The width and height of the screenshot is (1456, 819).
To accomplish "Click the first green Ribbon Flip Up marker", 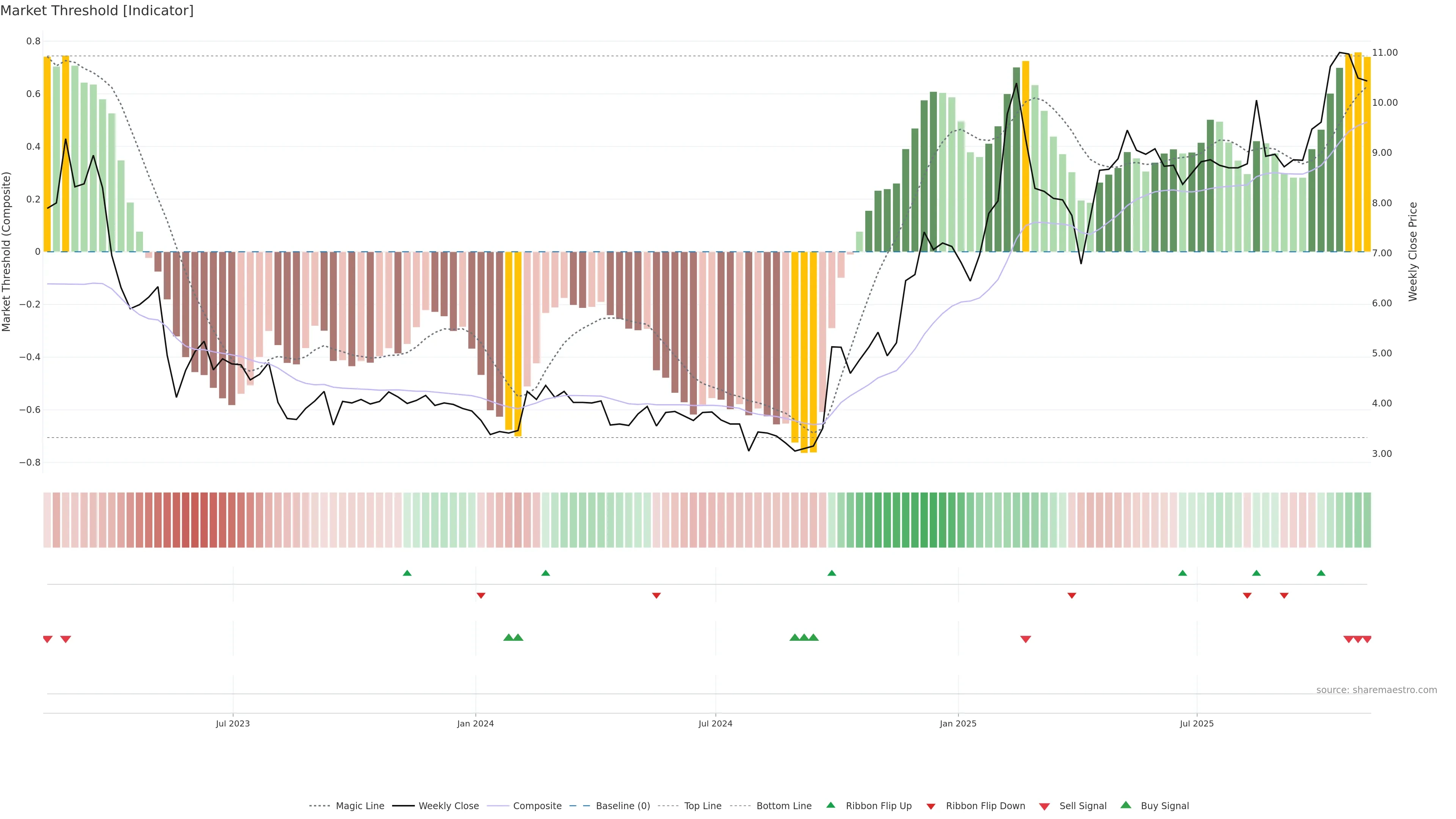I will (x=407, y=573).
